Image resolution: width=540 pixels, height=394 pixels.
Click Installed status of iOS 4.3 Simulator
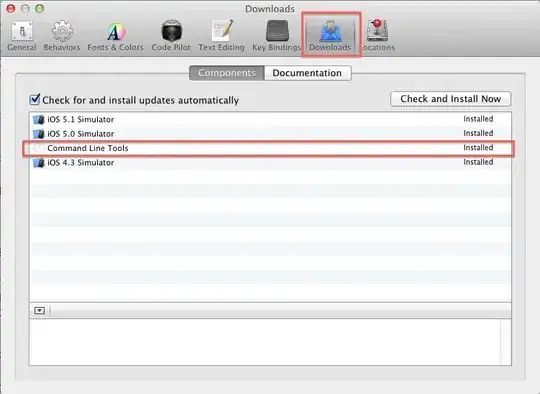[x=478, y=162]
